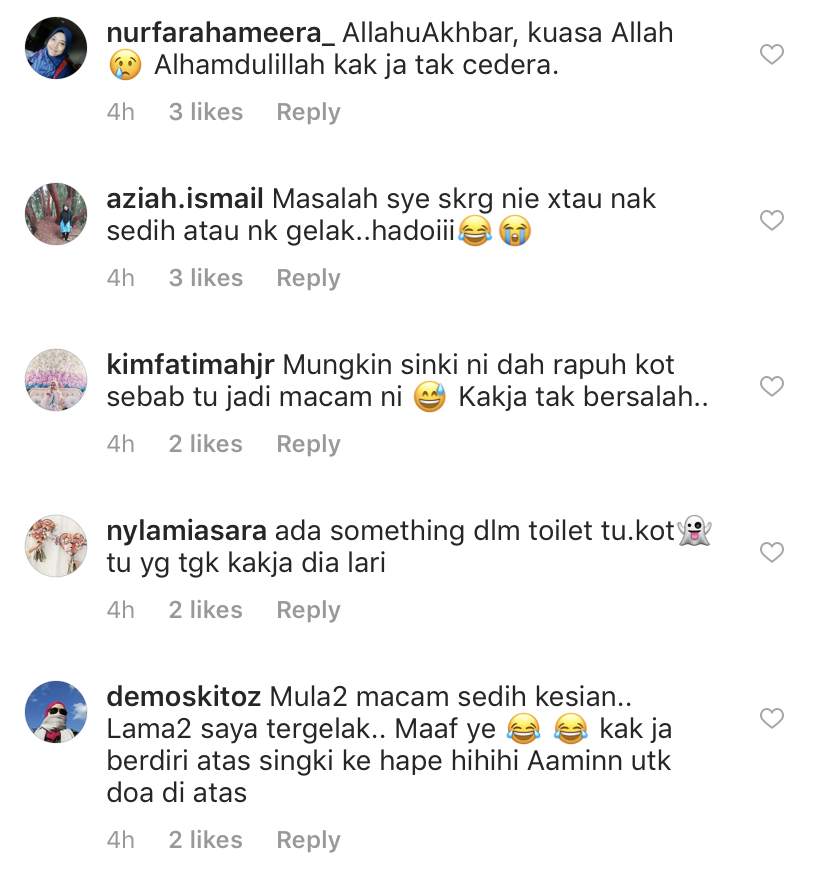
Task: Open the nurfarahameera_ username link
Action: click(x=220, y=33)
